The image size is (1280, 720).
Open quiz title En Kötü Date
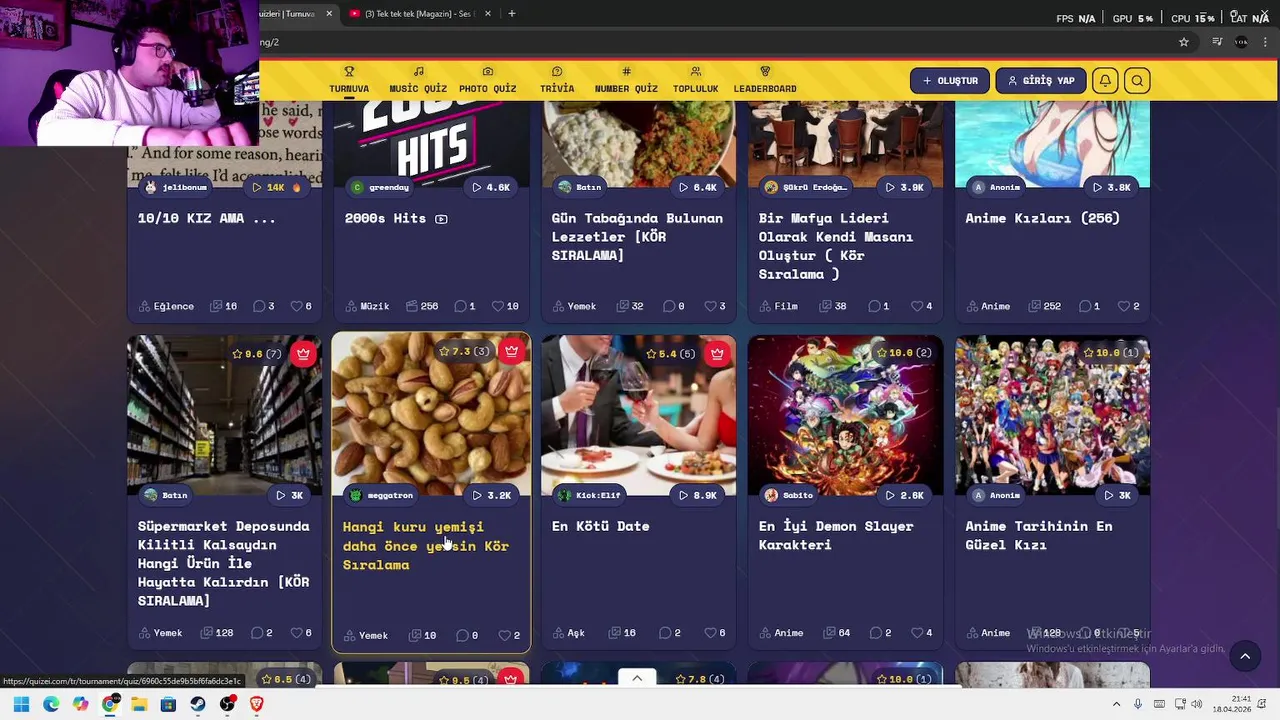[x=600, y=526]
